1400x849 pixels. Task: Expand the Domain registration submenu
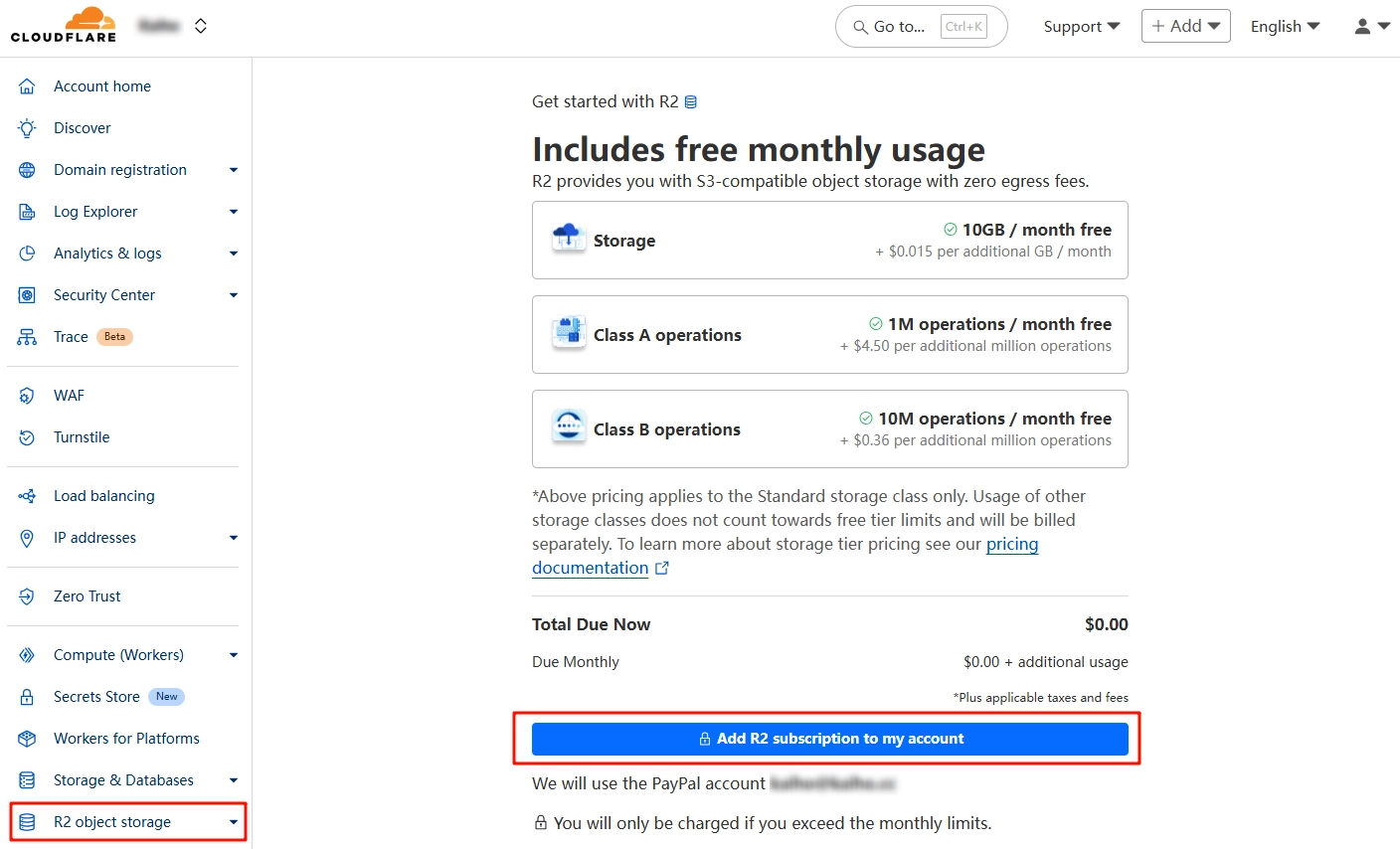coord(234,170)
